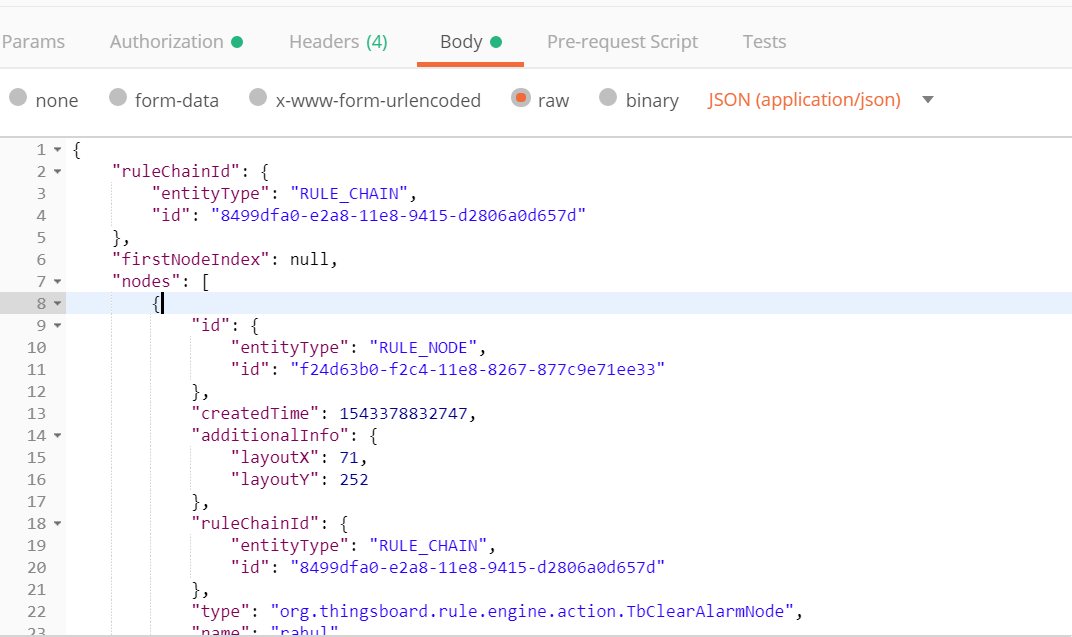Open the Pre-request Script tab
This screenshot has width=1072, height=637.
pos(622,42)
